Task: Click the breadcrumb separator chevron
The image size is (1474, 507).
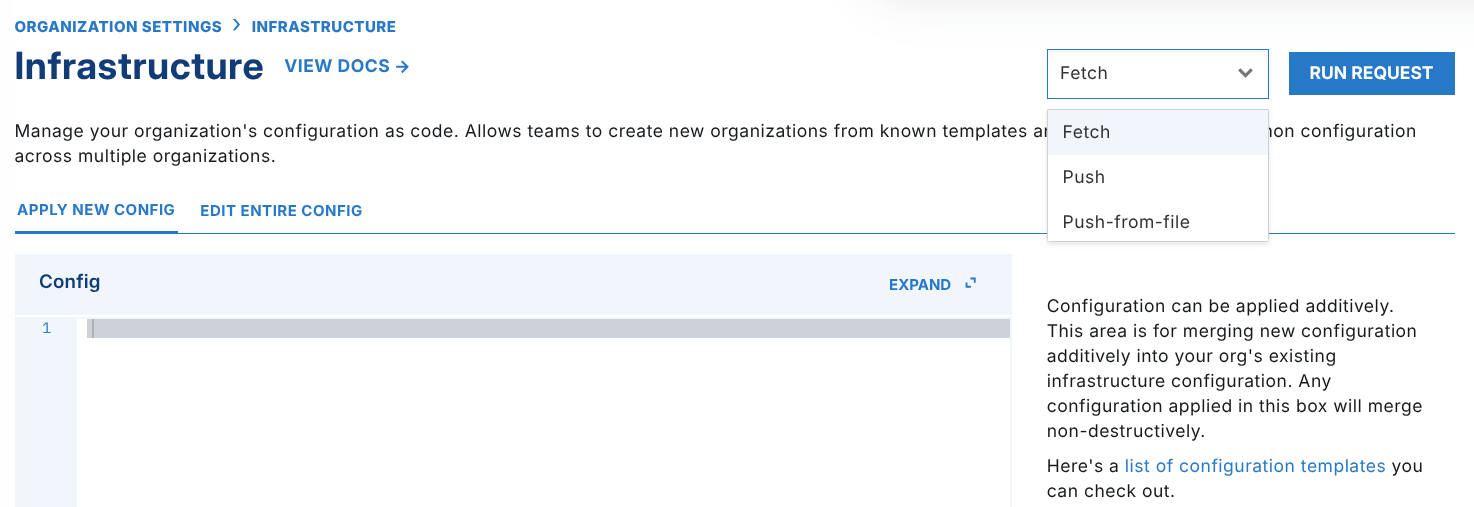Action: (x=236, y=26)
